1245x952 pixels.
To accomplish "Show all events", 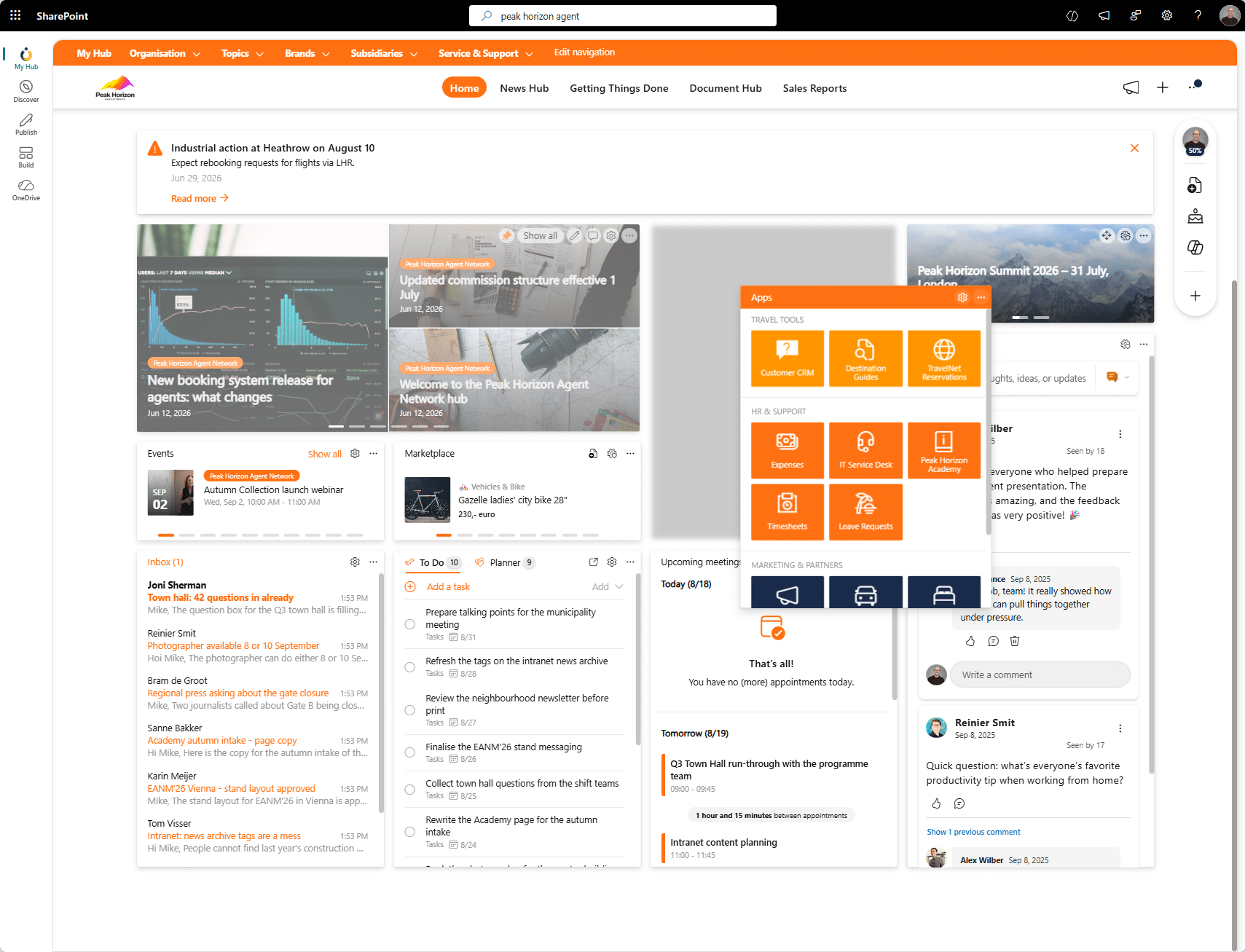I will (x=324, y=454).
